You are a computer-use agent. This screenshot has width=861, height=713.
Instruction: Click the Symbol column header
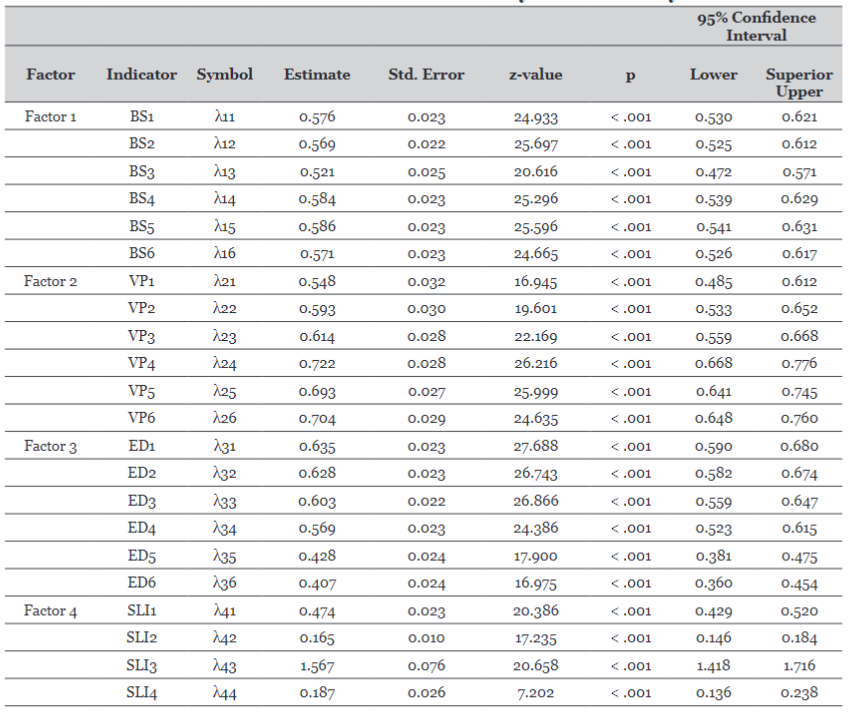(224, 75)
